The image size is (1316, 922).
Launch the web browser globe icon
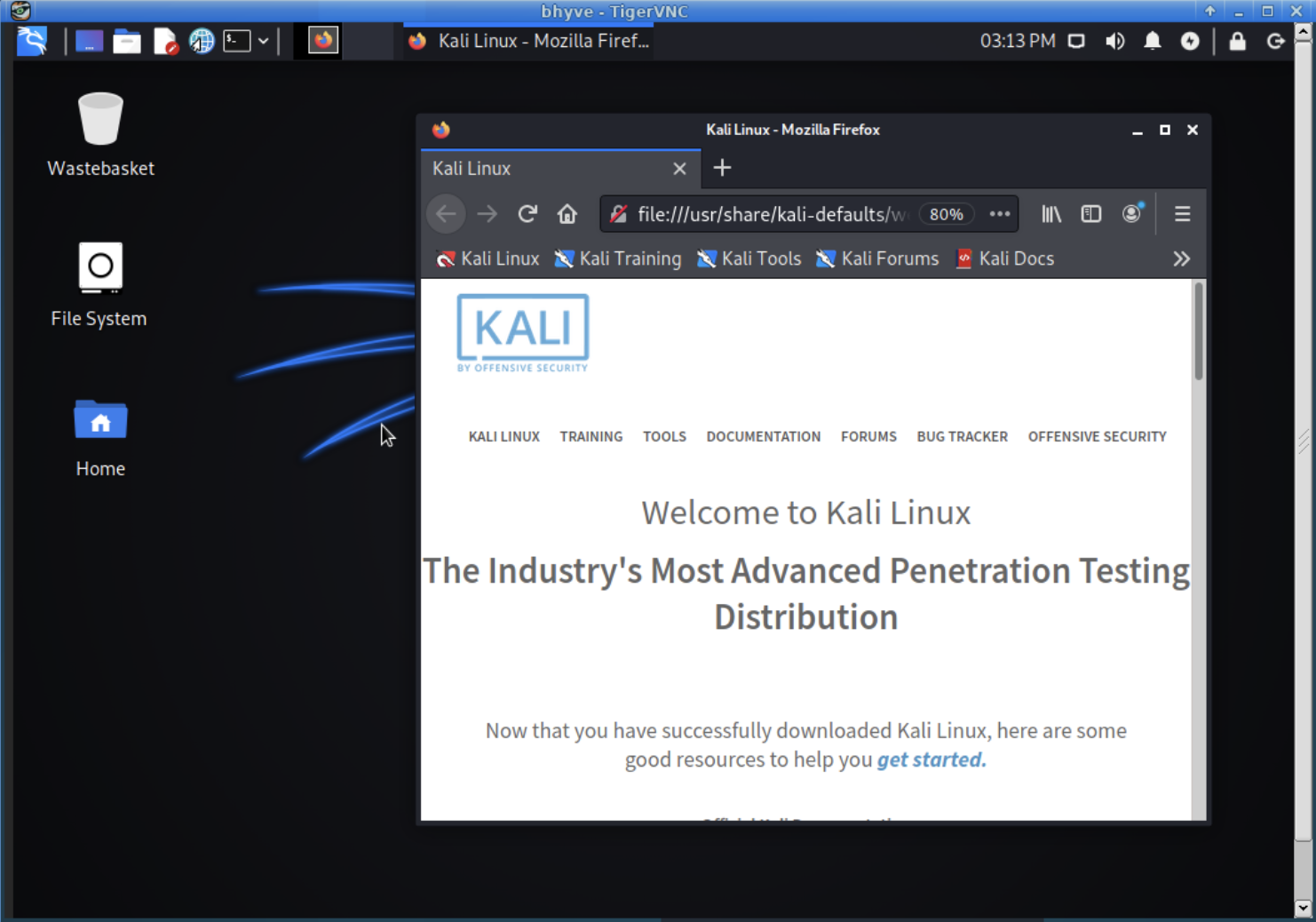(x=202, y=41)
